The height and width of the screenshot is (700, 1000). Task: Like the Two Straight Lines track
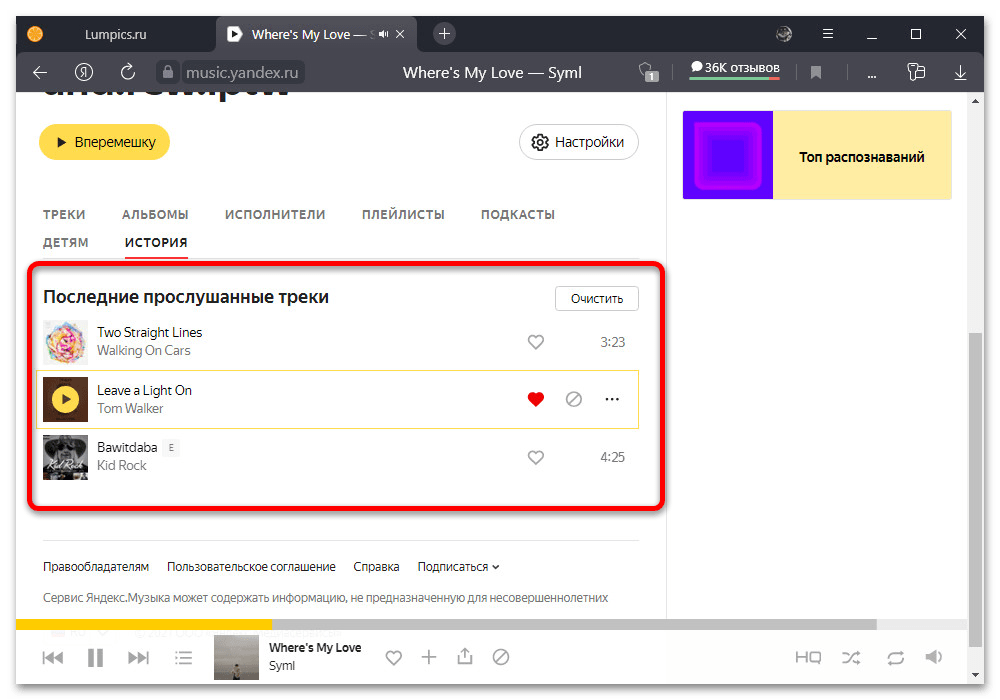click(536, 342)
